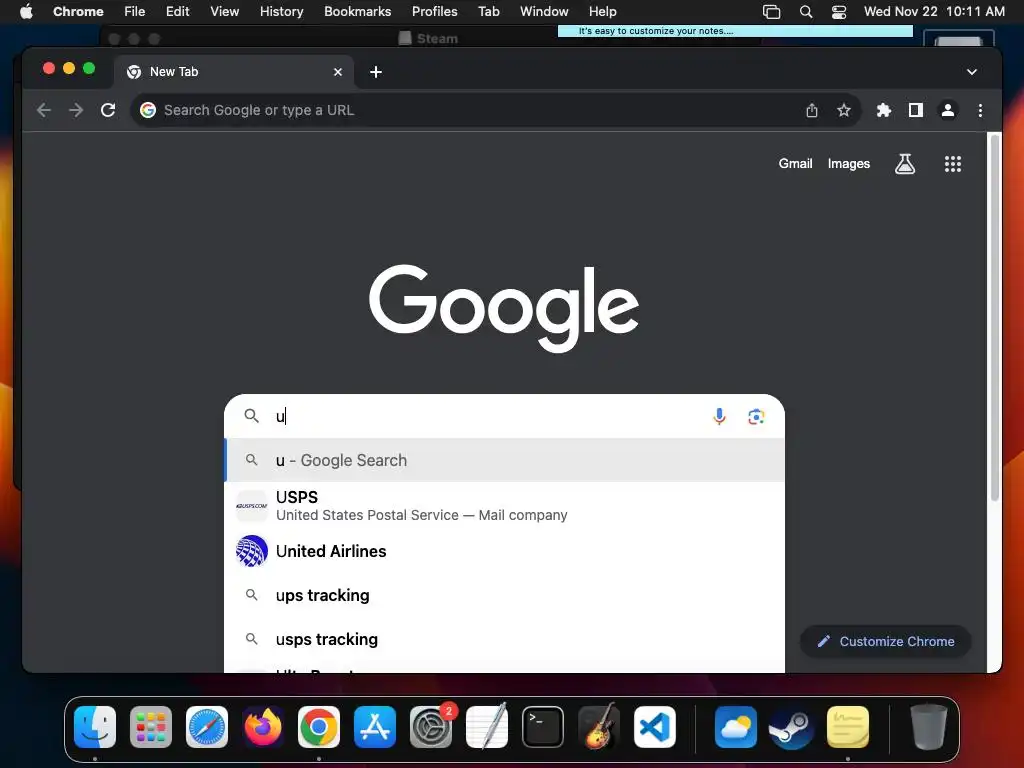Open Finder from the Dock
This screenshot has height=768, width=1024.
coord(95,727)
